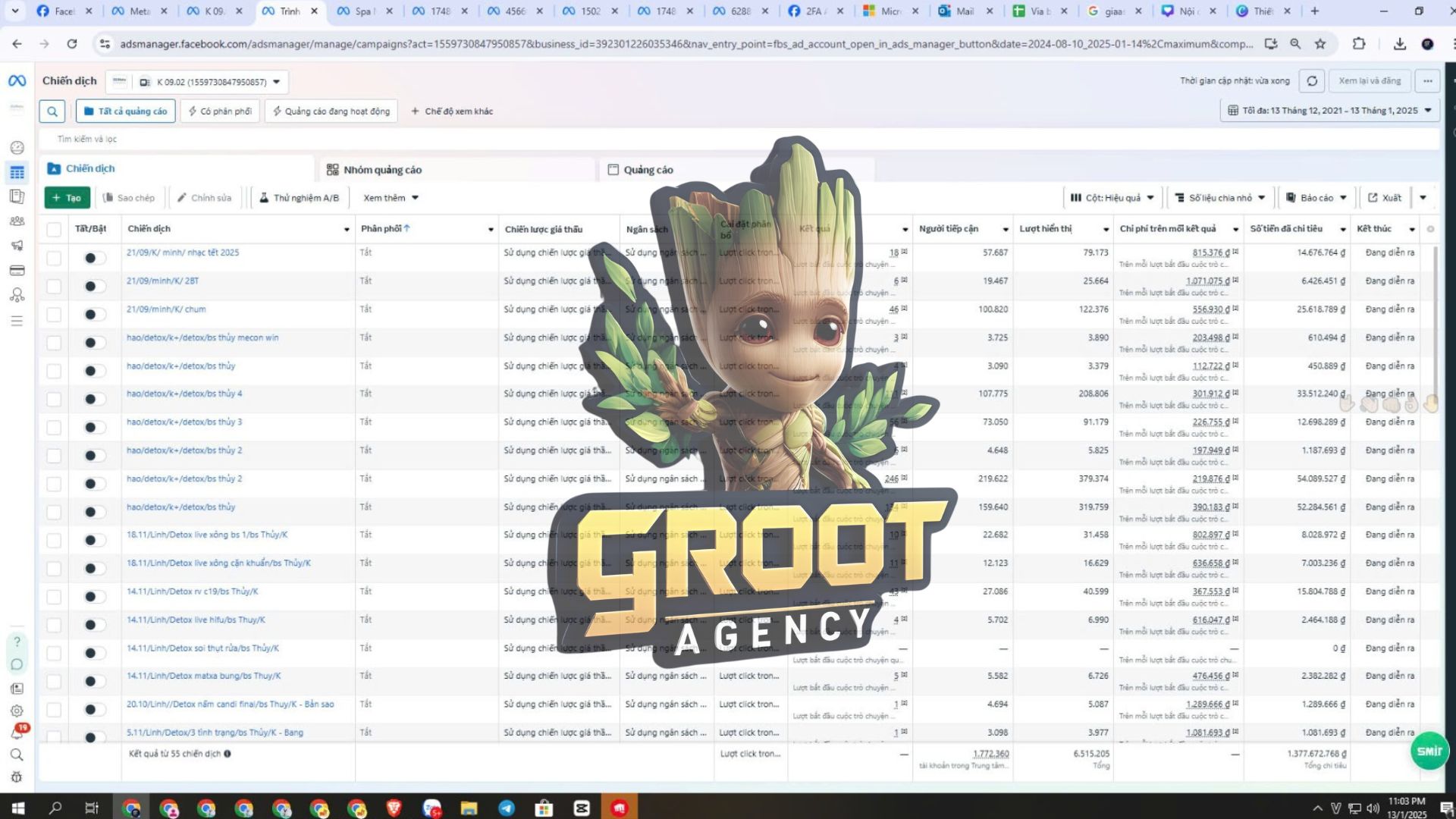The image size is (1456, 819).
Task: Click the blue search button beside filters
Action: [52, 111]
